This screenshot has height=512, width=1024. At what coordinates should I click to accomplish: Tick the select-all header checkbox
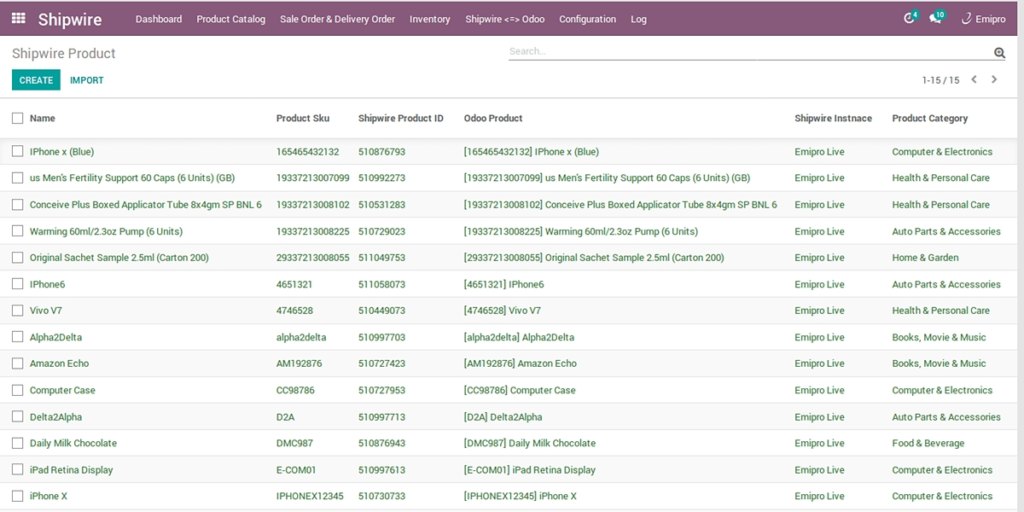point(17,118)
